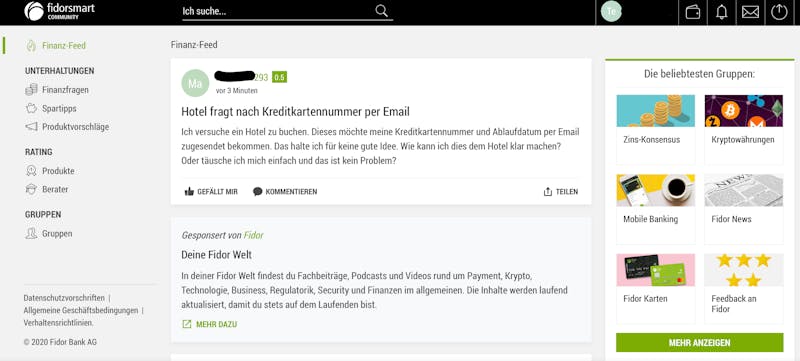Click Kommentieren speech bubble
The height and width of the screenshot is (361, 800).
(x=285, y=192)
